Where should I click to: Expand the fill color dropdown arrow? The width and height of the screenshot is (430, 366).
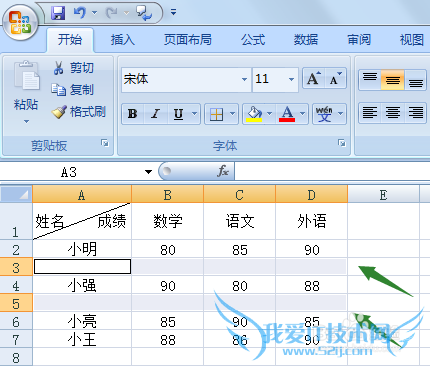270,114
